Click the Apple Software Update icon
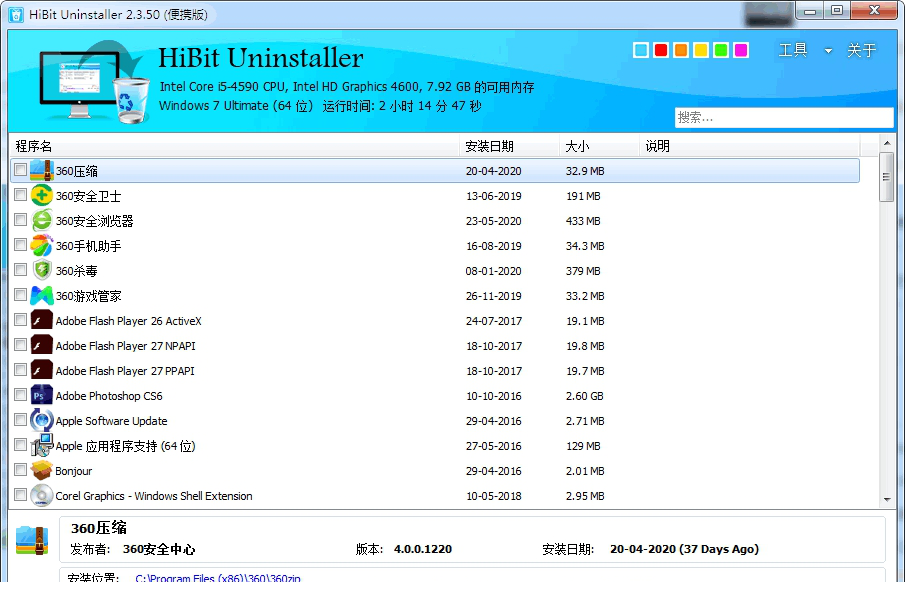The width and height of the screenshot is (905, 605). (41, 420)
